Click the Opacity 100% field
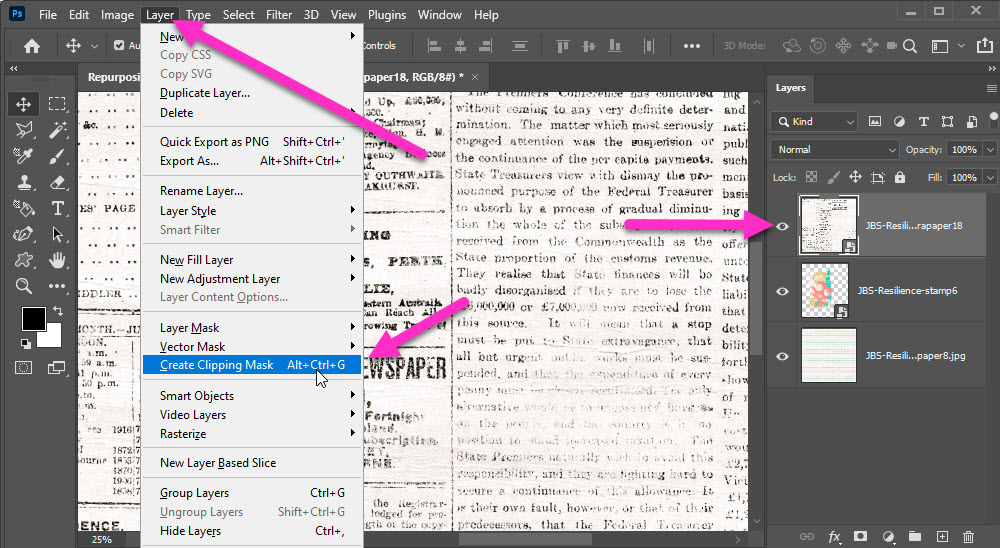 (964, 149)
